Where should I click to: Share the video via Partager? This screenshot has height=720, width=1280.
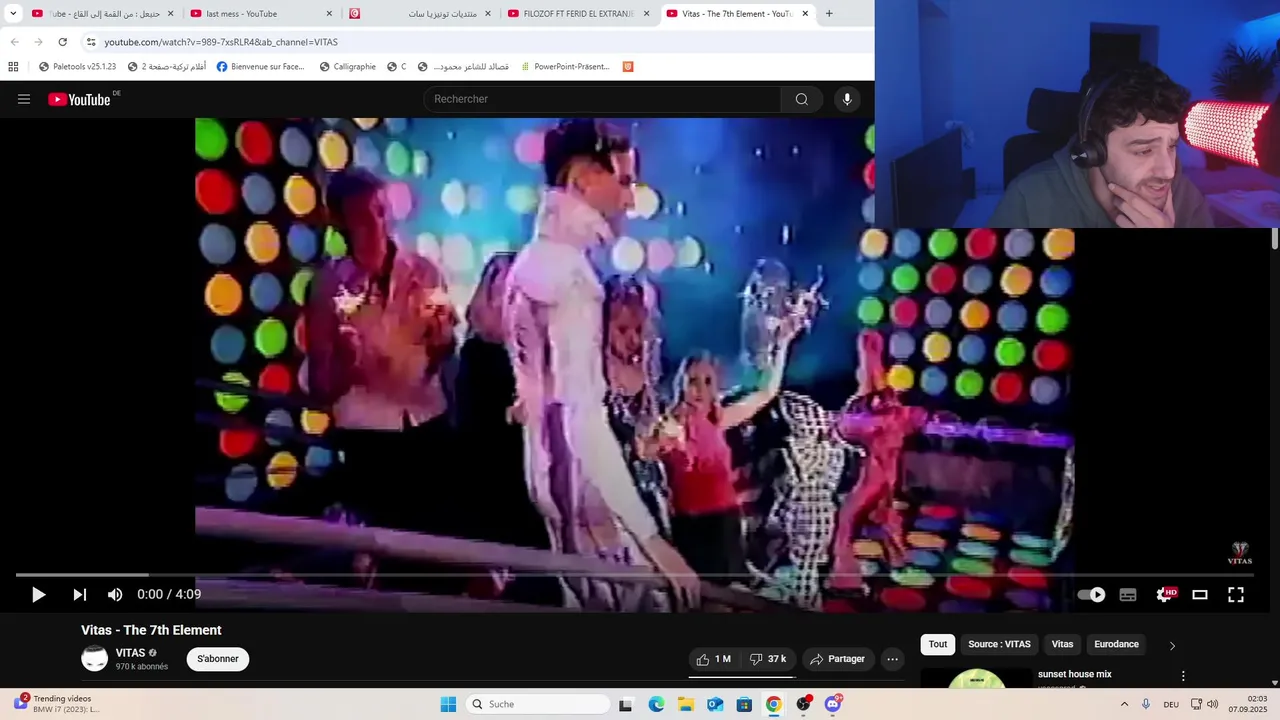pos(838,659)
